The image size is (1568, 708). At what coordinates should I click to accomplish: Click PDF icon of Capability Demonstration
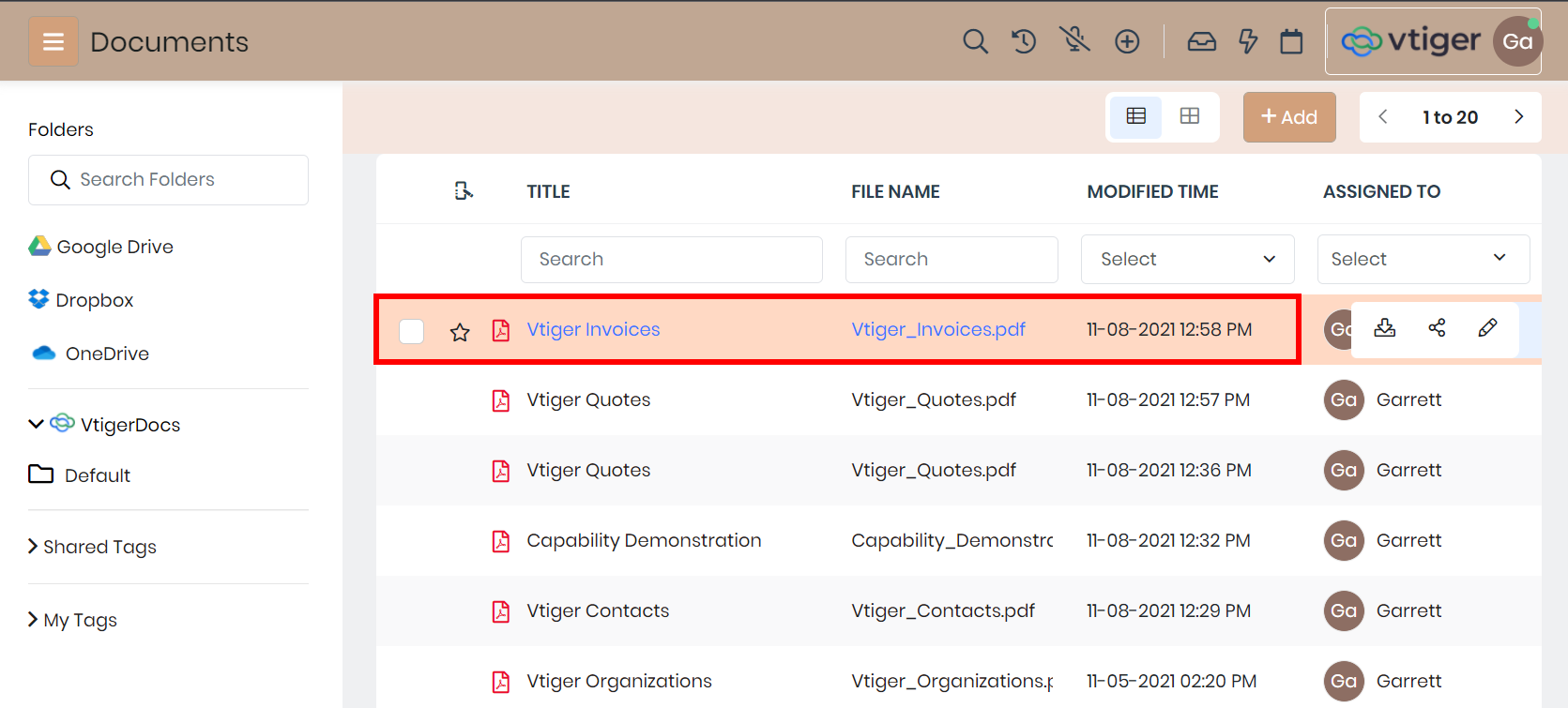click(x=501, y=541)
